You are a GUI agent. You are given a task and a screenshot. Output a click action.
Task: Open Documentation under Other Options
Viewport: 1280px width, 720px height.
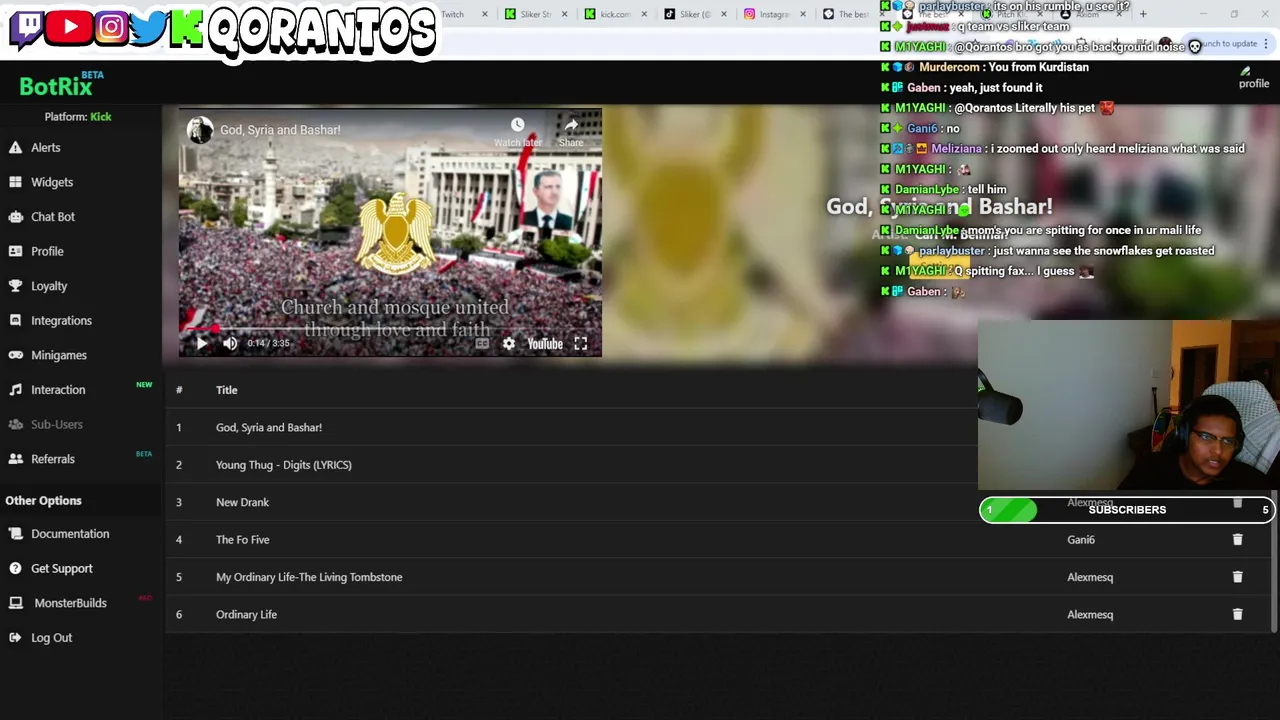click(69, 534)
